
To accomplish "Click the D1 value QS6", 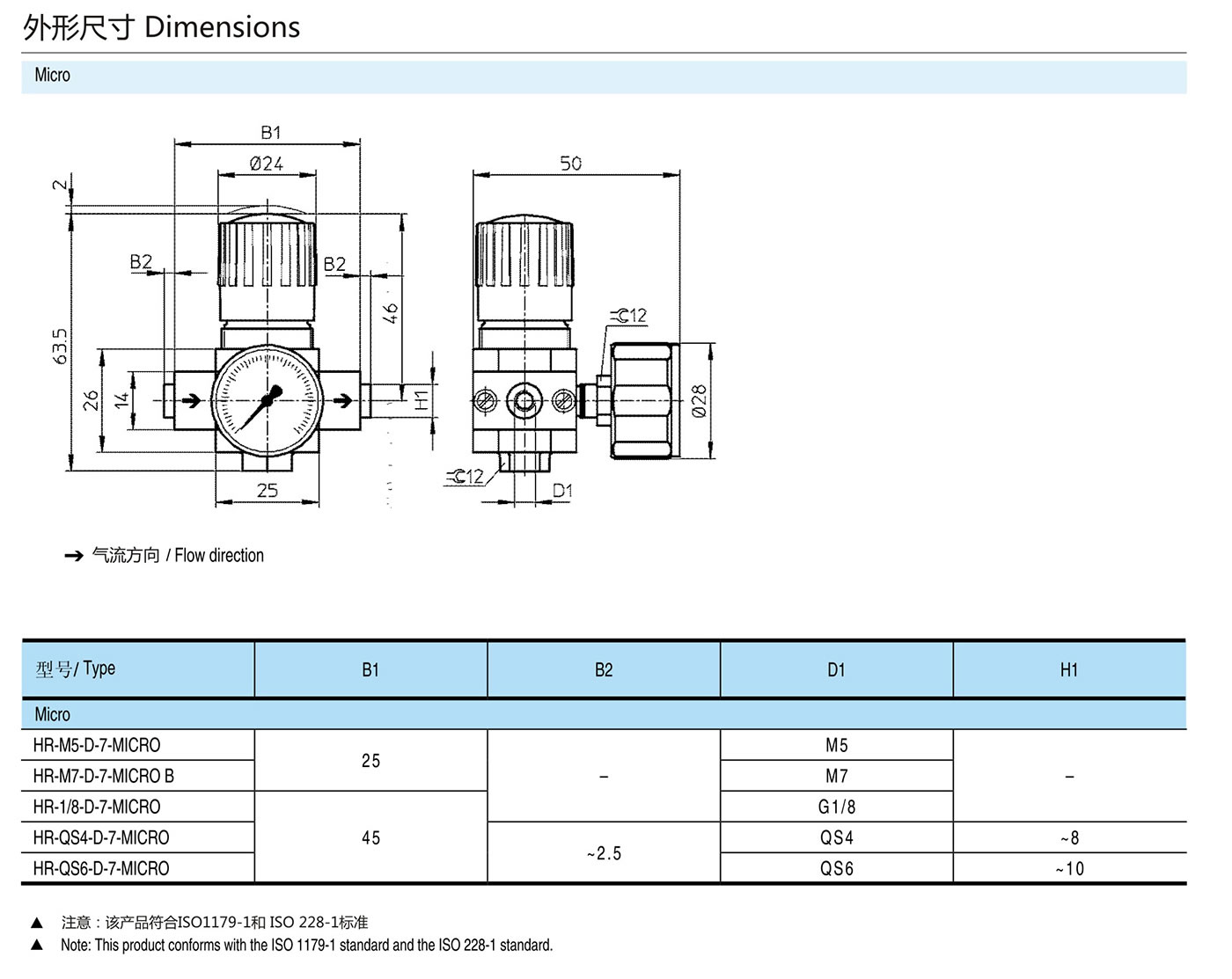I will pyautogui.click(x=836, y=868).
